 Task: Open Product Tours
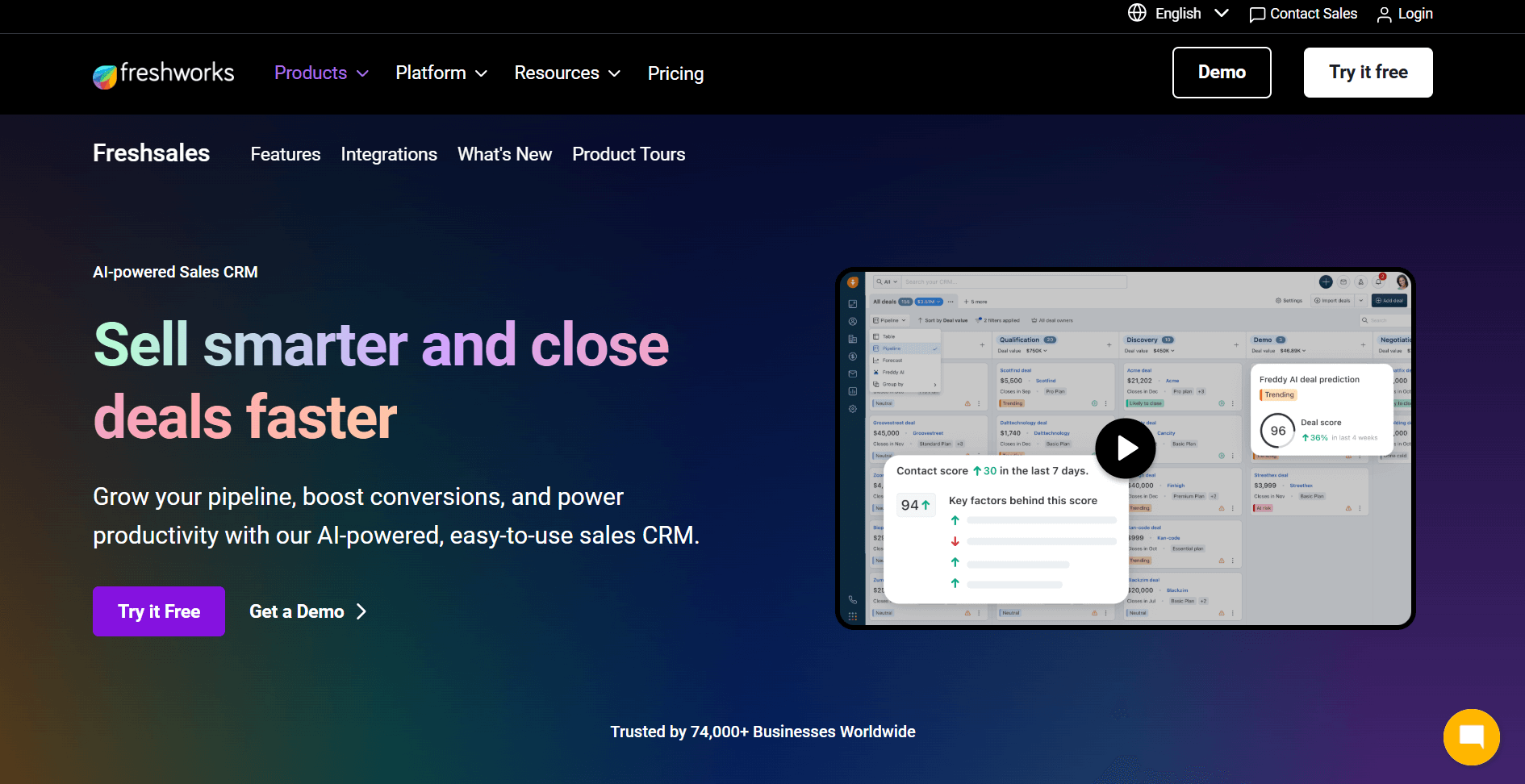629,154
